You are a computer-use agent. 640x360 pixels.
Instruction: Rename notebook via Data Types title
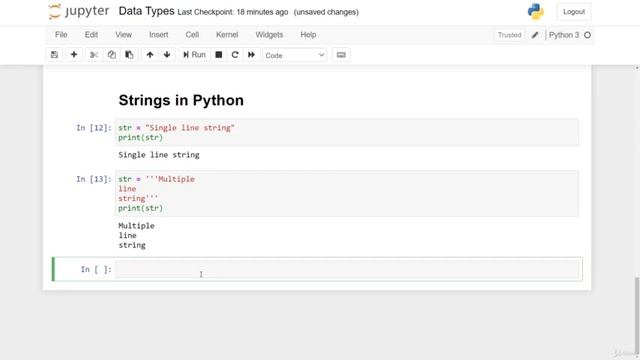146,11
